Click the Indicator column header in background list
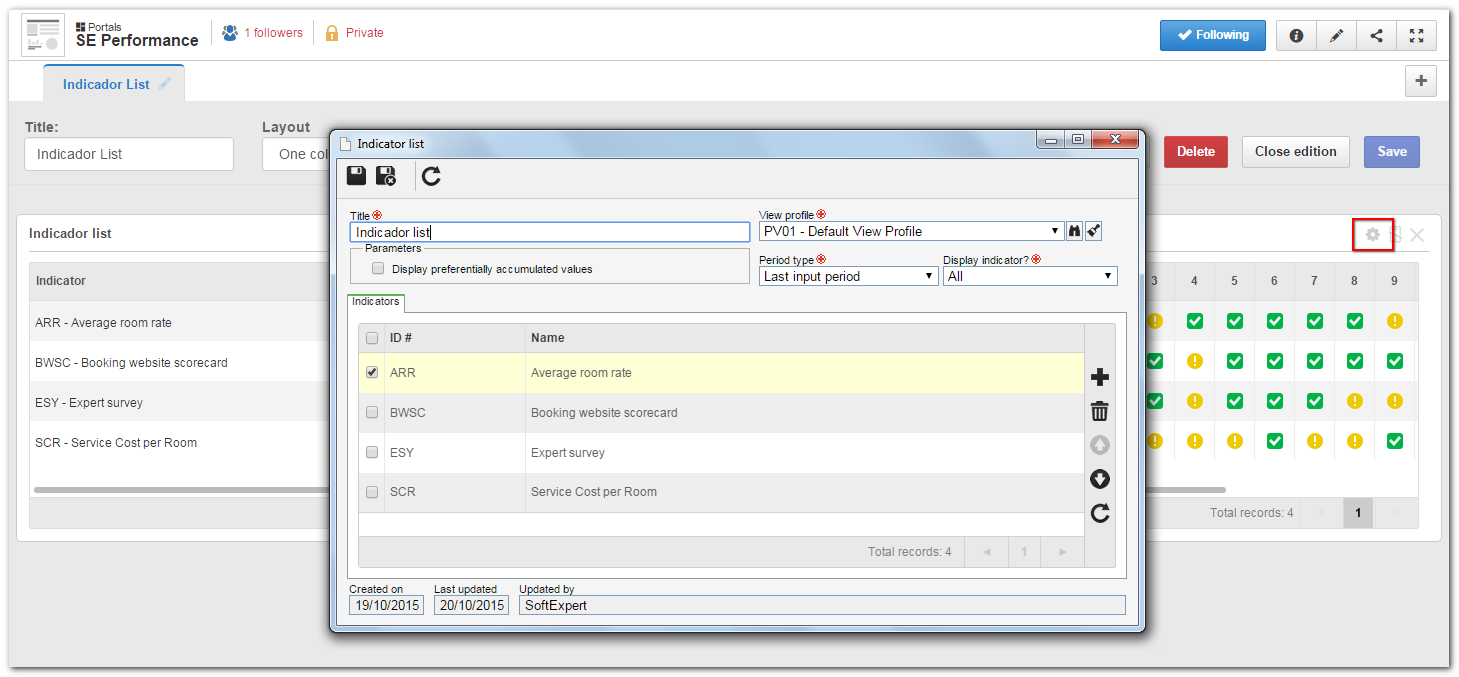1459x677 pixels. click(180, 281)
